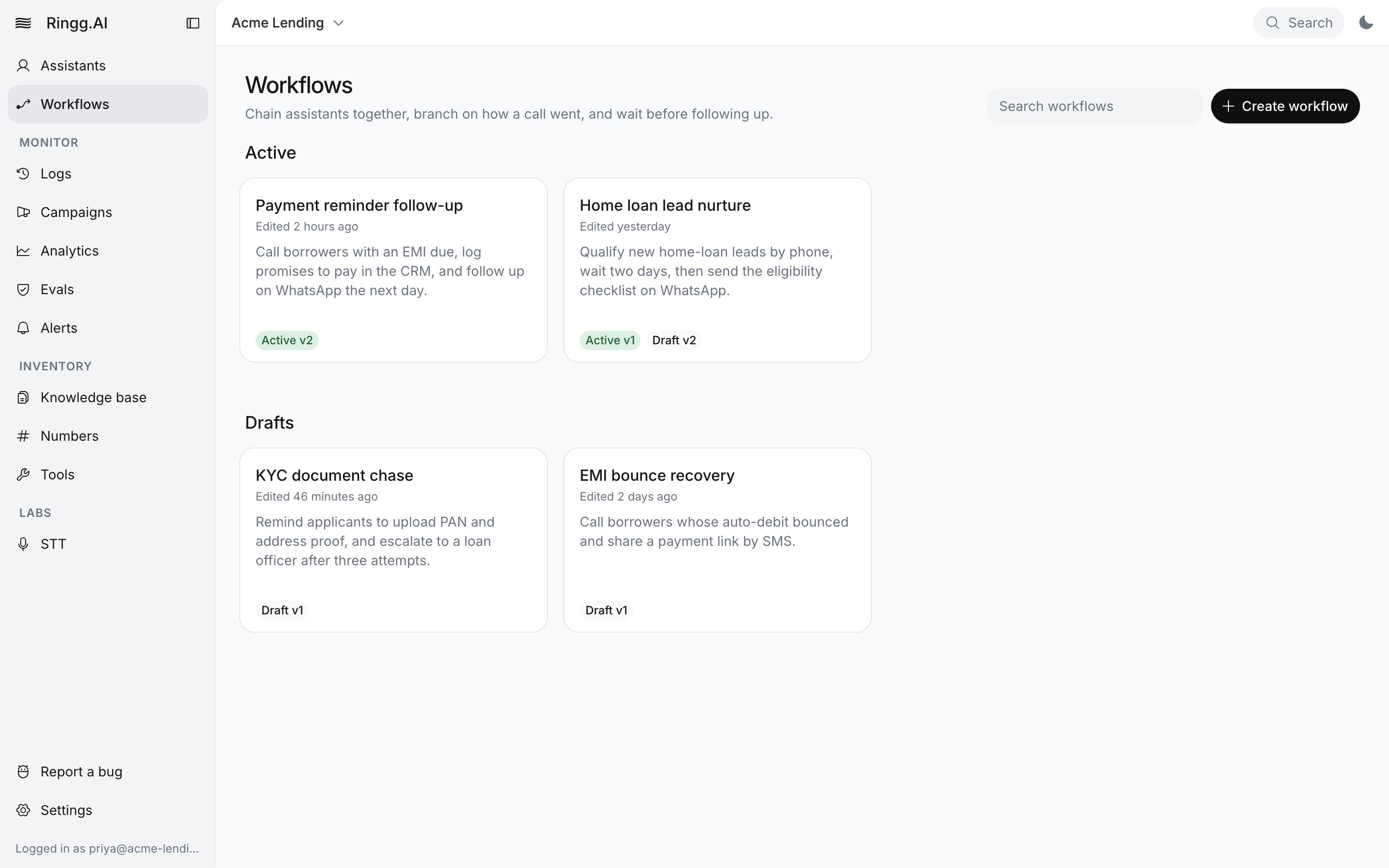Viewport: 1389px width, 868px height.
Task: Open the EMI bounce recovery draft
Action: (x=718, y=540)
